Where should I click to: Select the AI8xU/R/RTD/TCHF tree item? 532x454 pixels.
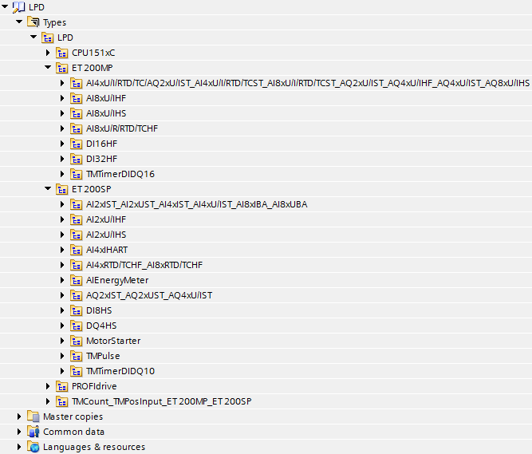(x=122, y=129)
